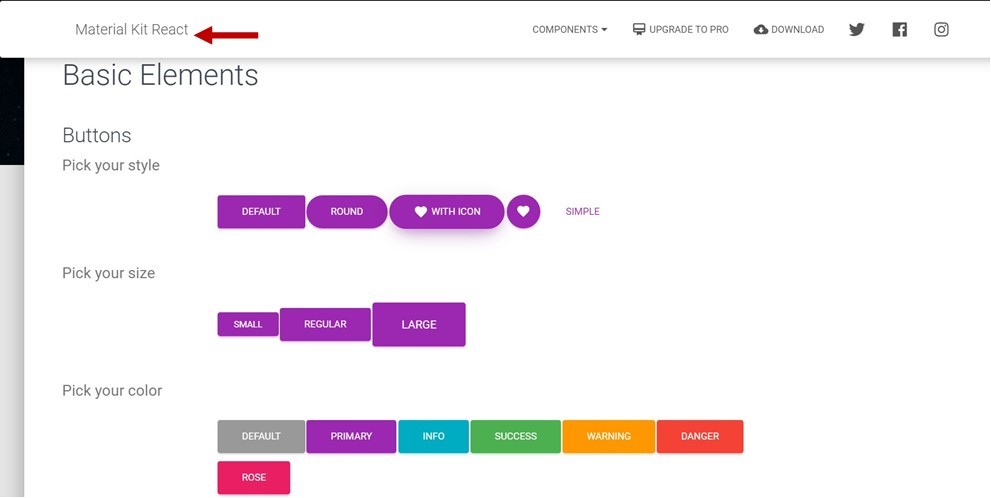Click the round heart-only icon button
This screenshot has height=498, width=991.
pyautogui.click(x=523, y=212)
